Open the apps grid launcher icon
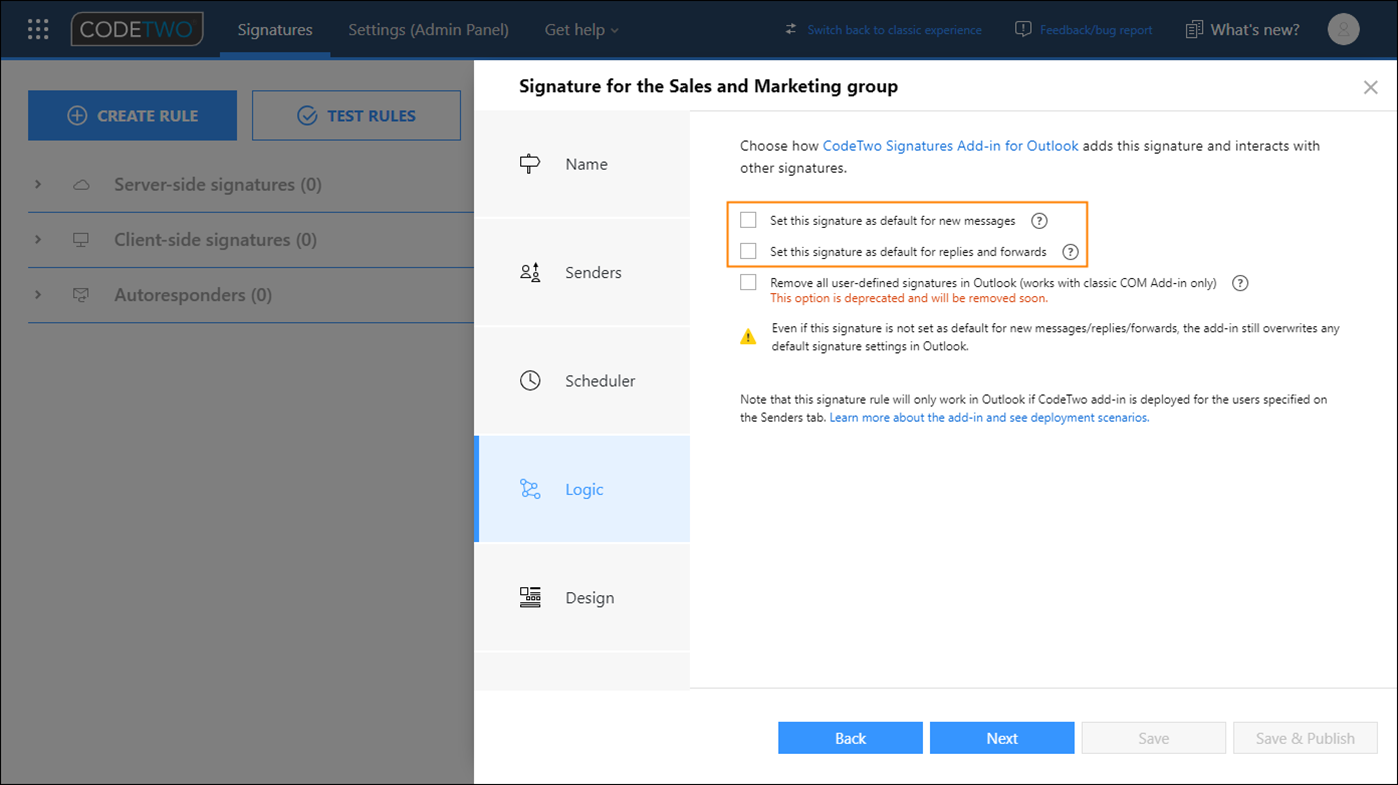 [x=37, y=29]
